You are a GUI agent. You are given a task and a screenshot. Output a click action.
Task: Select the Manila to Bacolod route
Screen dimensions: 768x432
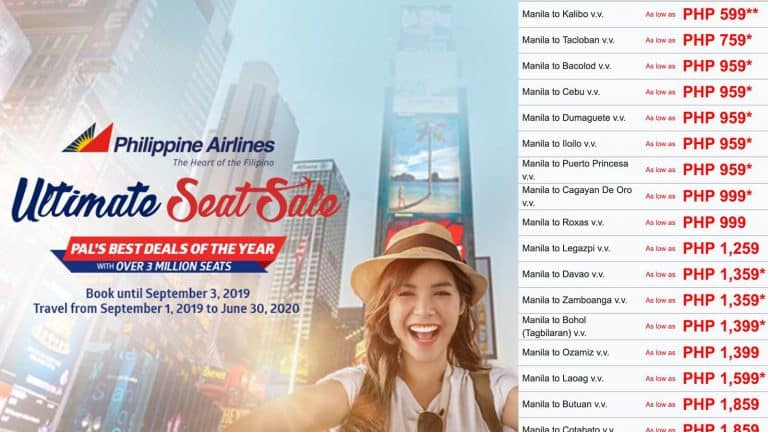(x=566, y=66)
